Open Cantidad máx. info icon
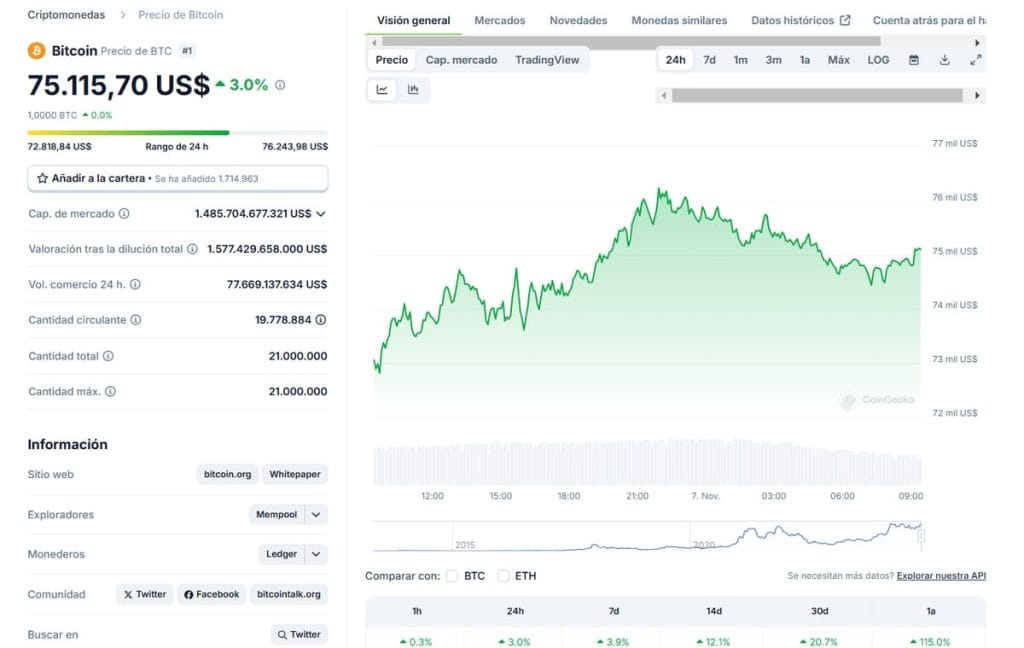The height and width of the screenshot is (648, 1024). coord(110,391)
